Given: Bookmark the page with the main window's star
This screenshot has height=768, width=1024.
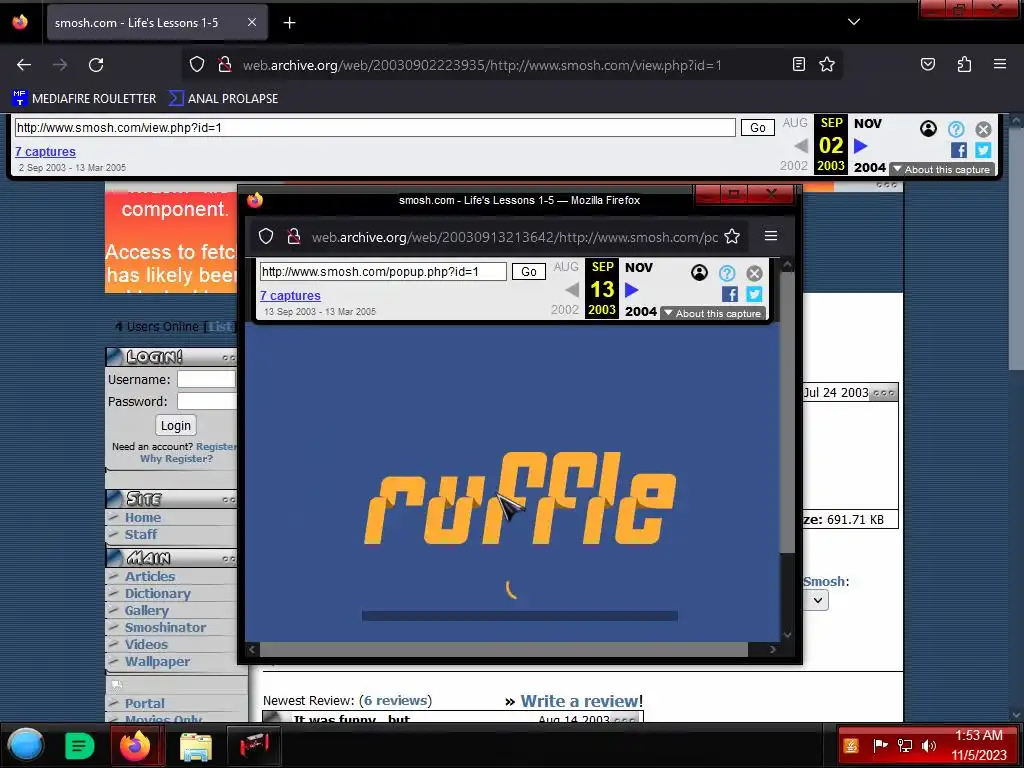Looking at the screenshot, I should [827, 64].
